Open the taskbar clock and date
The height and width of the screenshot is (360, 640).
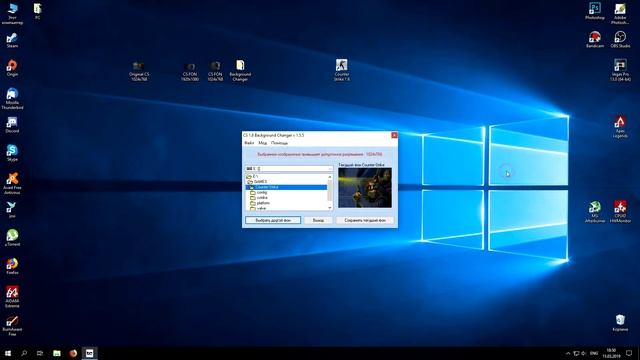pos(611,353)
